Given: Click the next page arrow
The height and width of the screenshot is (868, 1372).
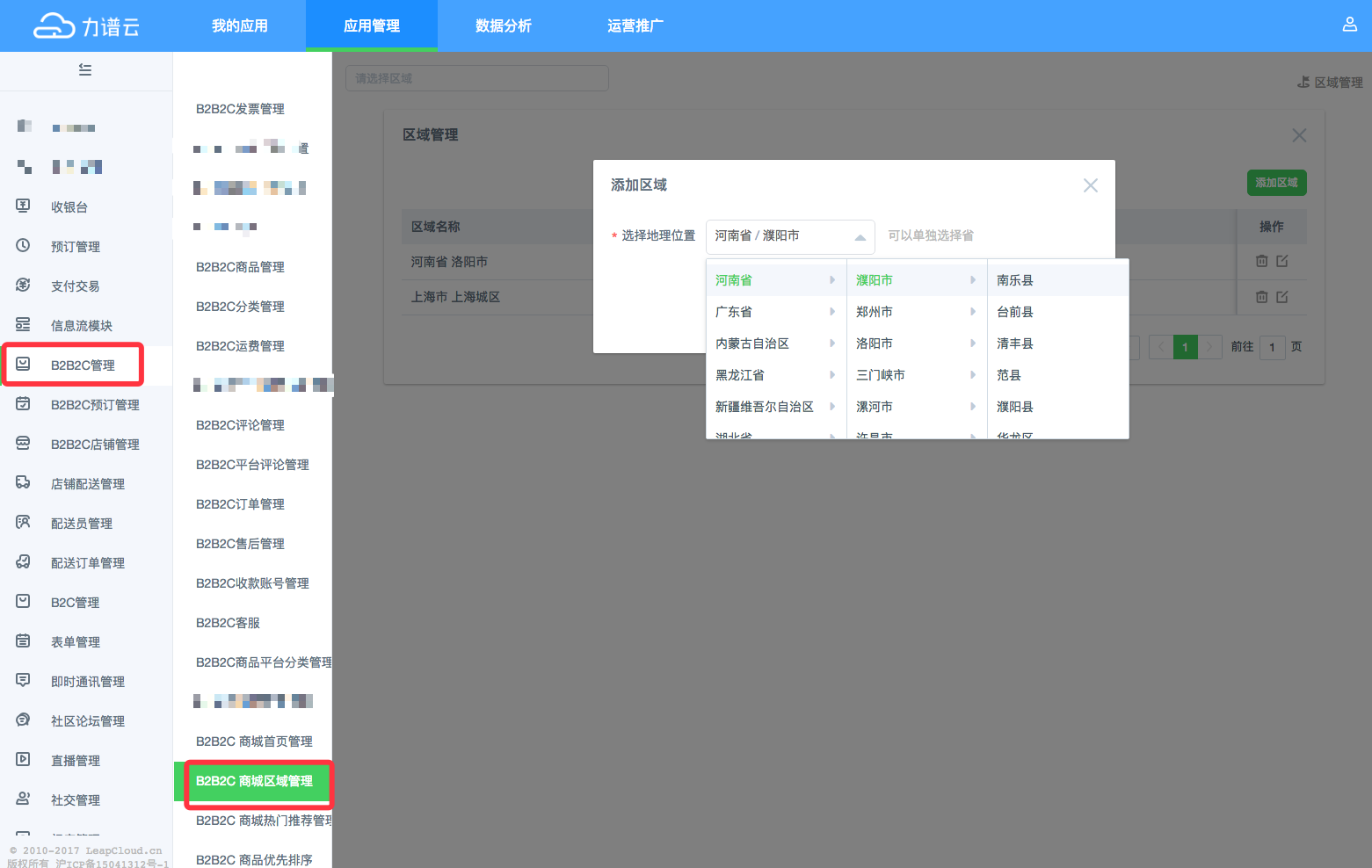Looking at the screenshot, I should (x=1210, y=347).
